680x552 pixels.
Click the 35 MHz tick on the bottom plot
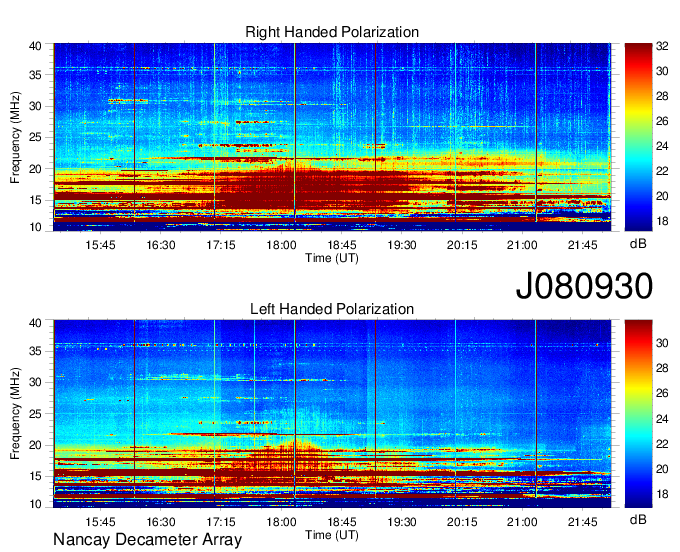pyautogui.click(x=35, y=351)
